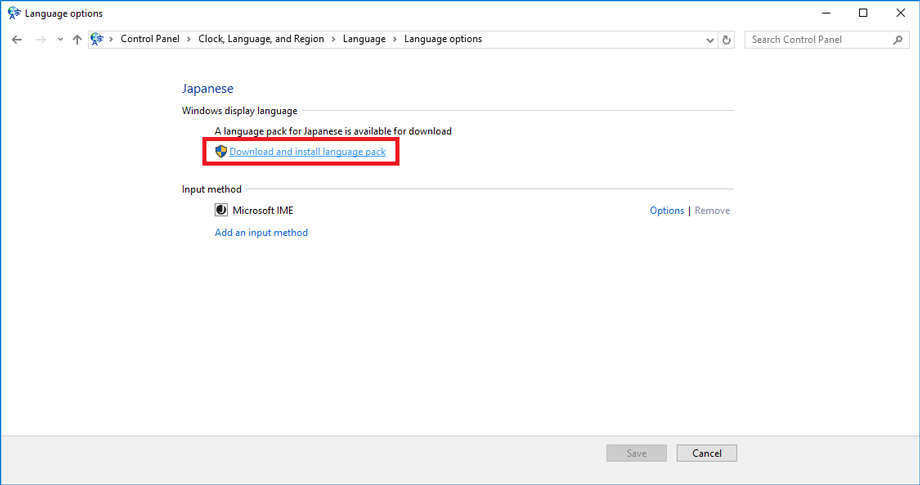The width and height of the screenshot is (920, 485).
Task: Click the Back arrow navigation button
Action: pos(17,40)
